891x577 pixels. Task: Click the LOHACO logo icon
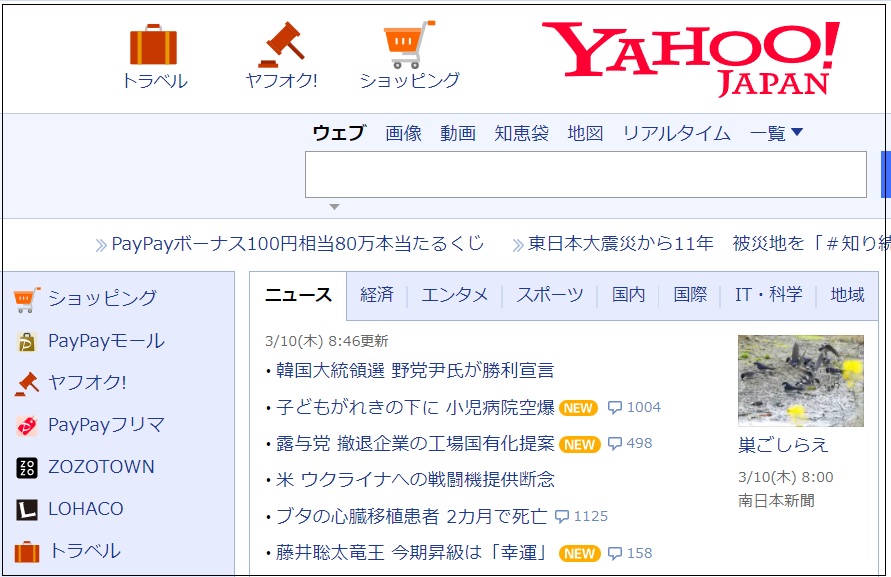[x=27, y=509]
